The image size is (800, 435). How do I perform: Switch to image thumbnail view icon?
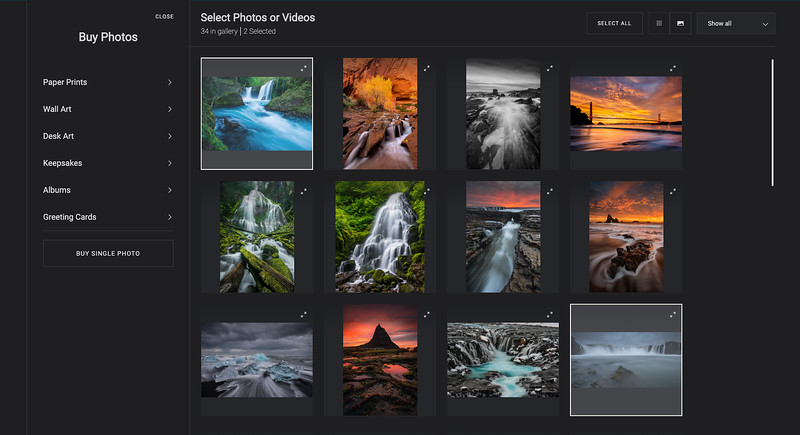click(x=680, y=23)
